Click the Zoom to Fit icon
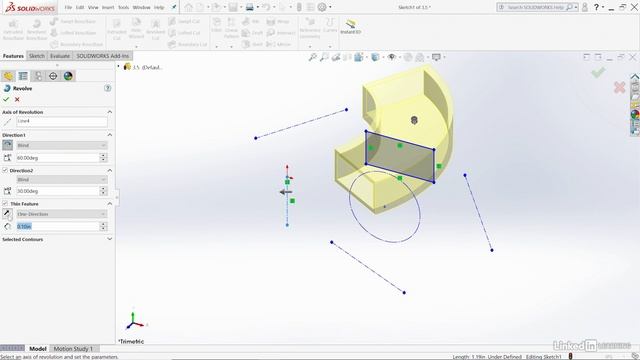The image size is (640, 360). click(313, 57)
